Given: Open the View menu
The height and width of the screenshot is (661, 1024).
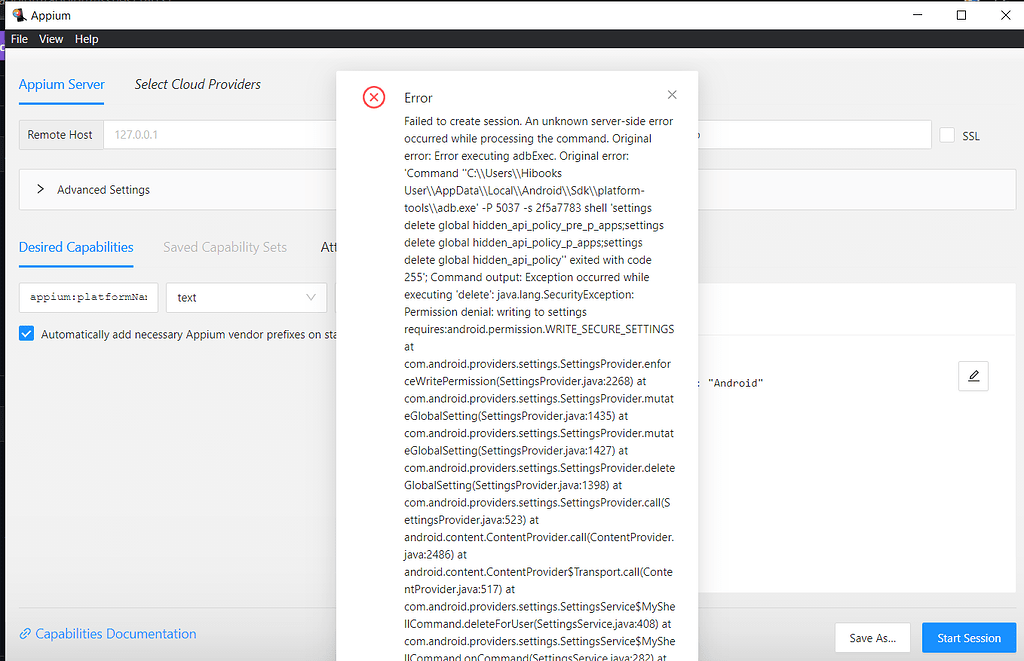Looking at the screenshot, I should 51,39.
